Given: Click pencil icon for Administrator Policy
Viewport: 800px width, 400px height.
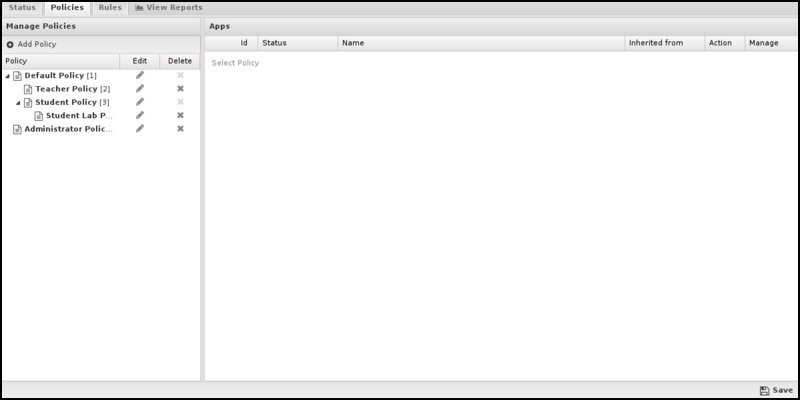Looking at the screenshot, I should [x=140, y=128].
